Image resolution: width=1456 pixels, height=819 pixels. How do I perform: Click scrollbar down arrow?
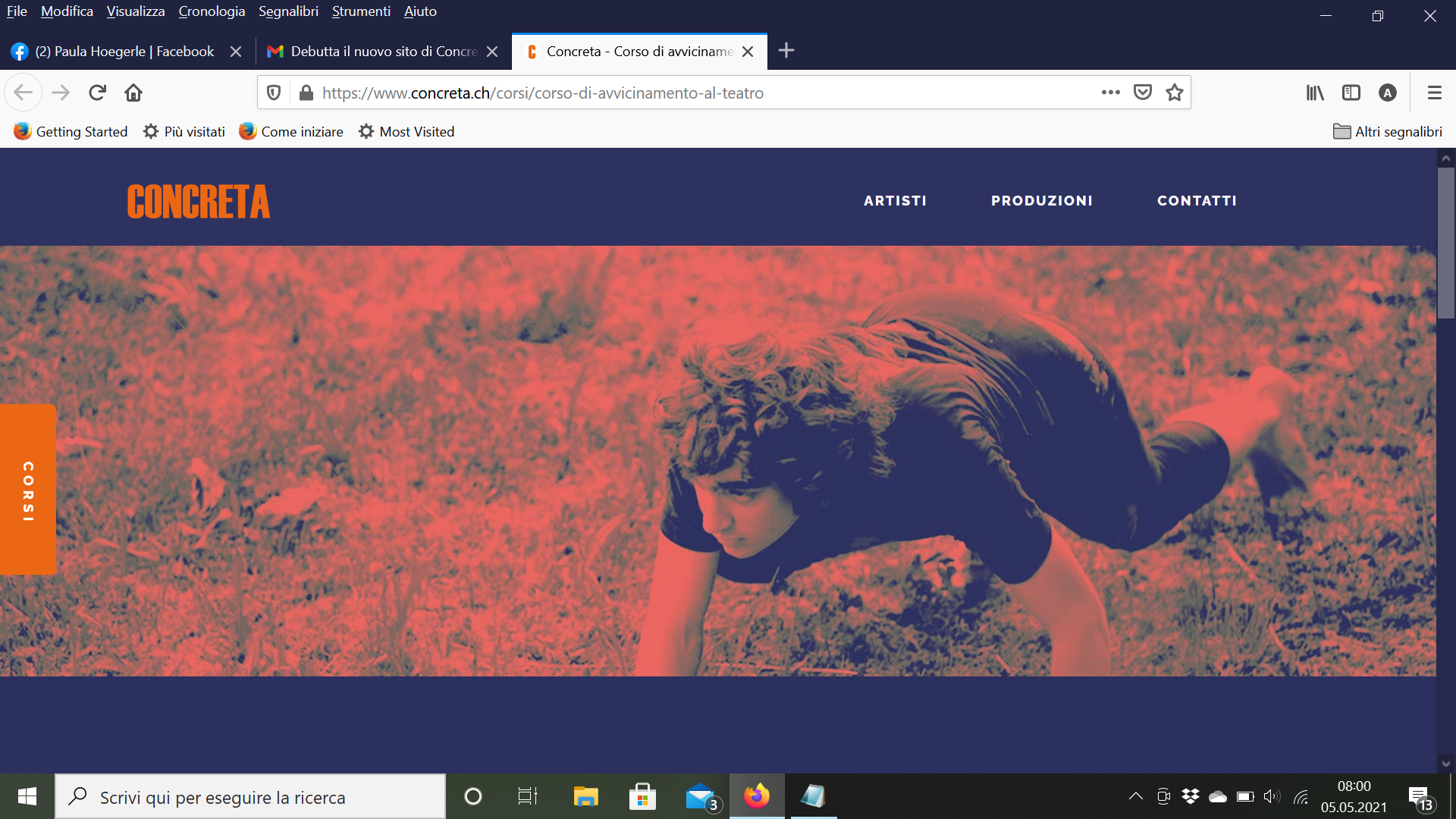[1446, 764]
